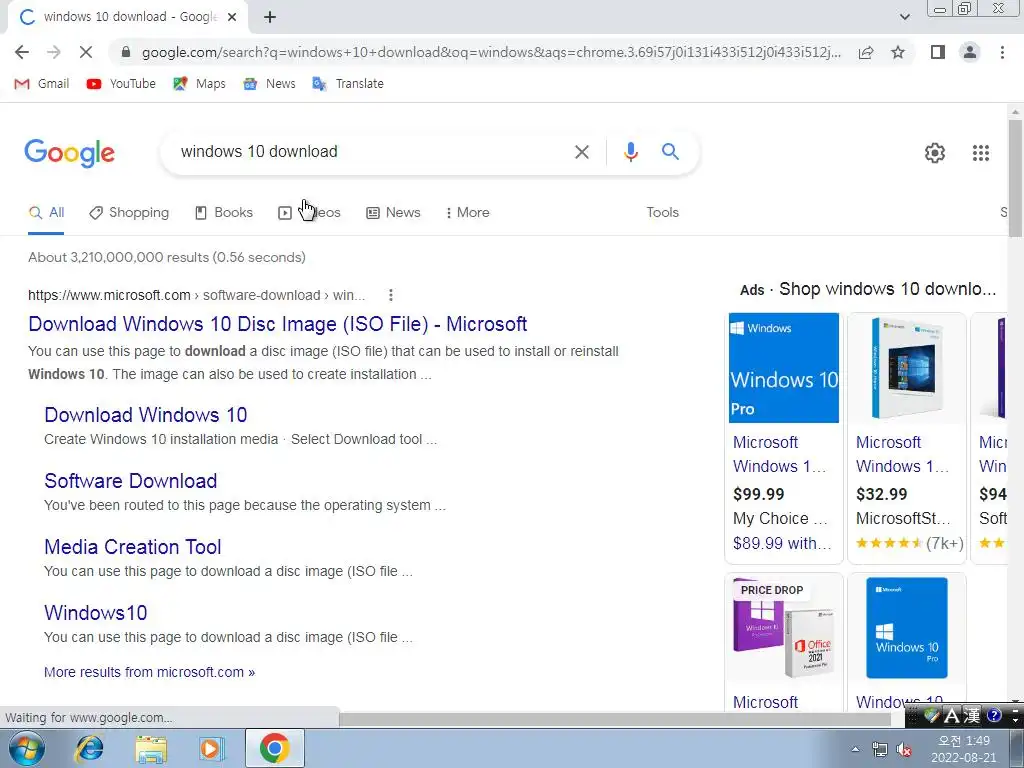The image size is (1024, 768).
Task: Switch to the Shopping results tab
Action: tap(129, 212)
